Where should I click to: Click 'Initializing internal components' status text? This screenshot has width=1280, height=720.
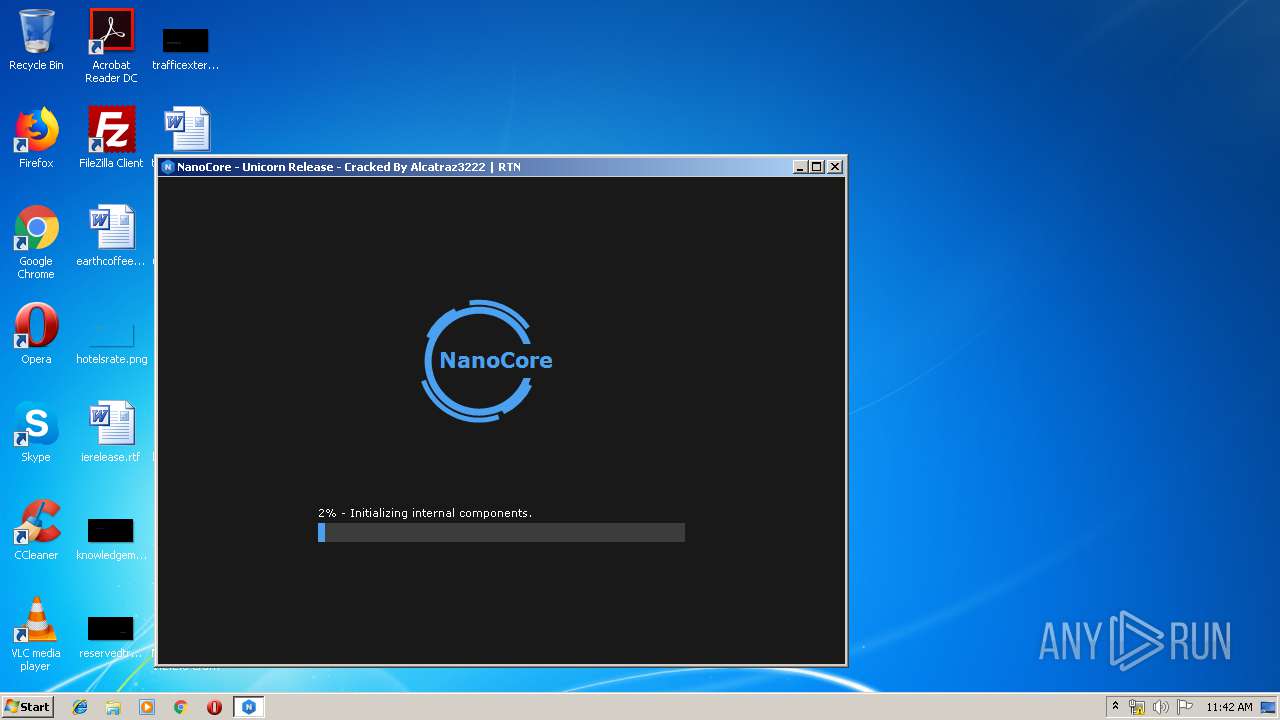tap(441, 513)
